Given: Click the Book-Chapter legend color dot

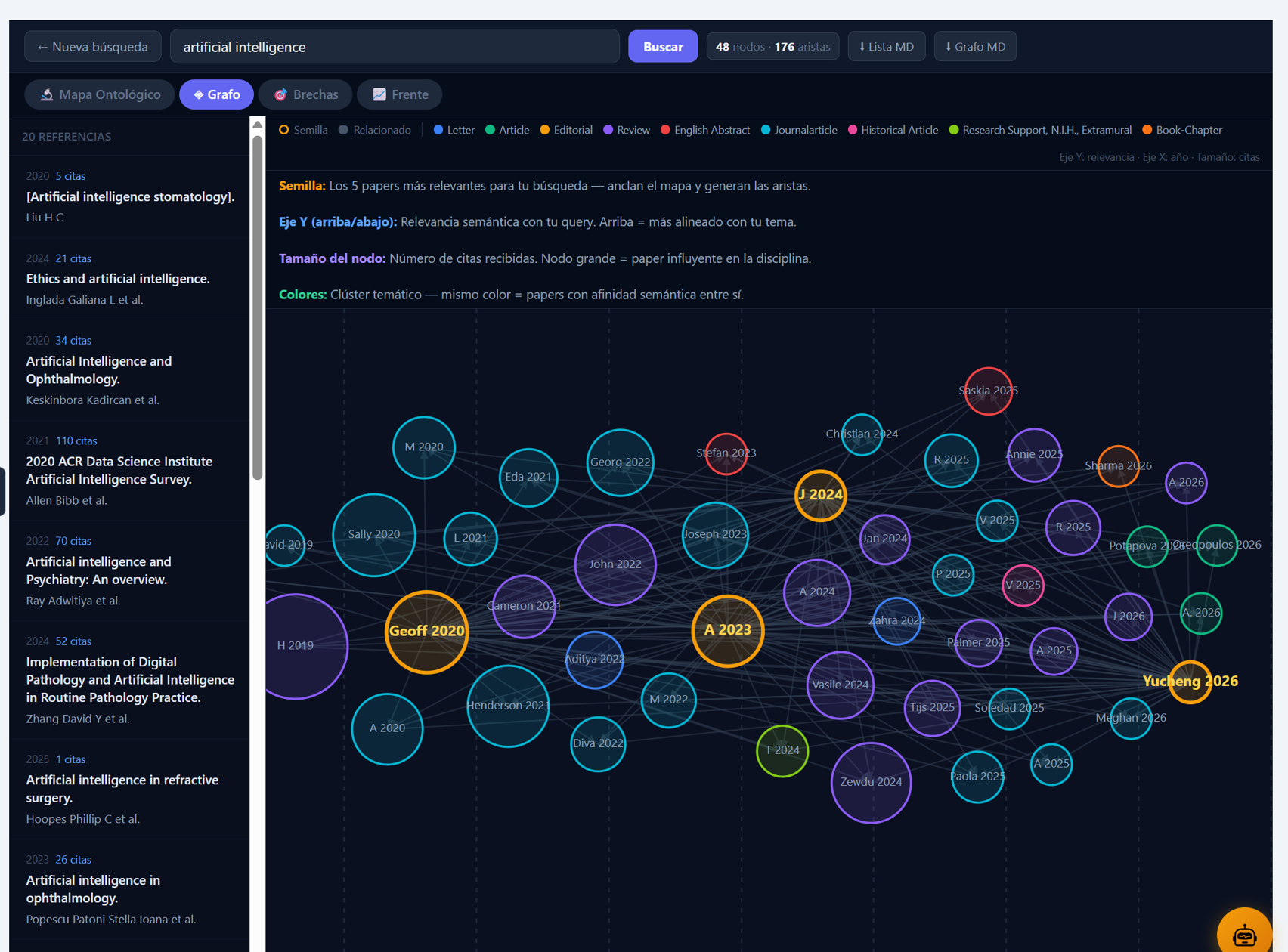Looking at the screenshot, I should tap(1147, 130).
